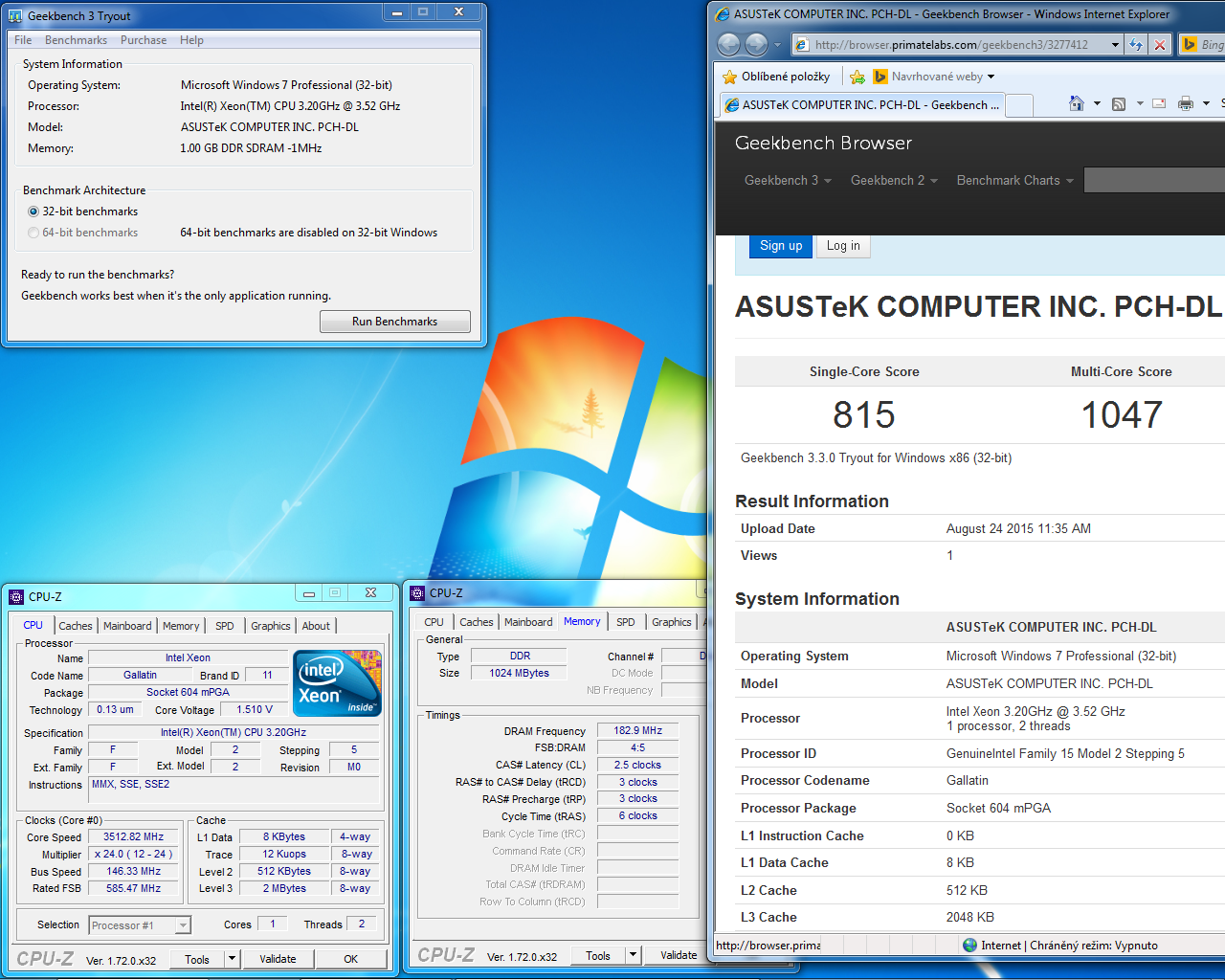Viewport: 1225px width, 980px height.
Task: Click the Intel Xeon inside logo in CPU-Z
Action: coord(337,682)
